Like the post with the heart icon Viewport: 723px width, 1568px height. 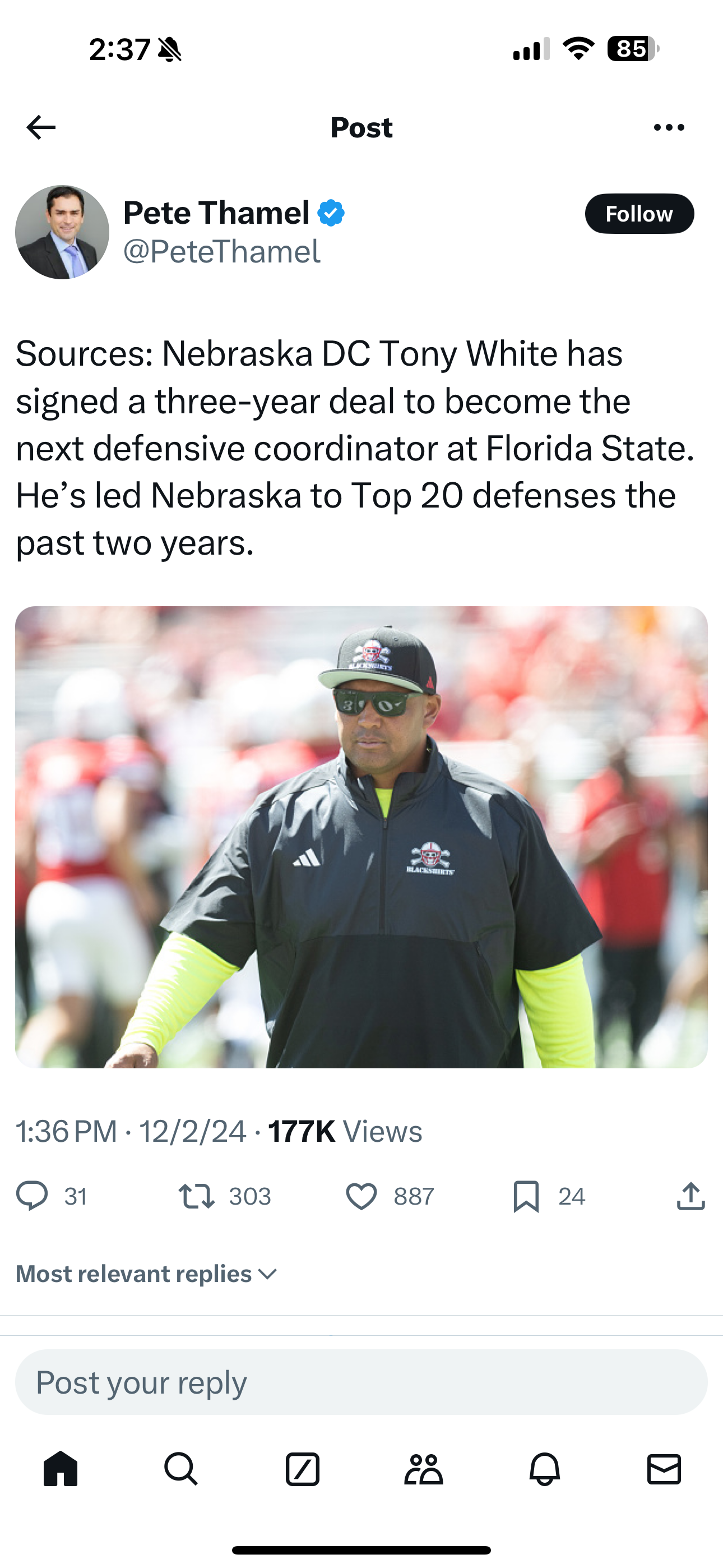pyautogui.click(x=361, y=1196)
